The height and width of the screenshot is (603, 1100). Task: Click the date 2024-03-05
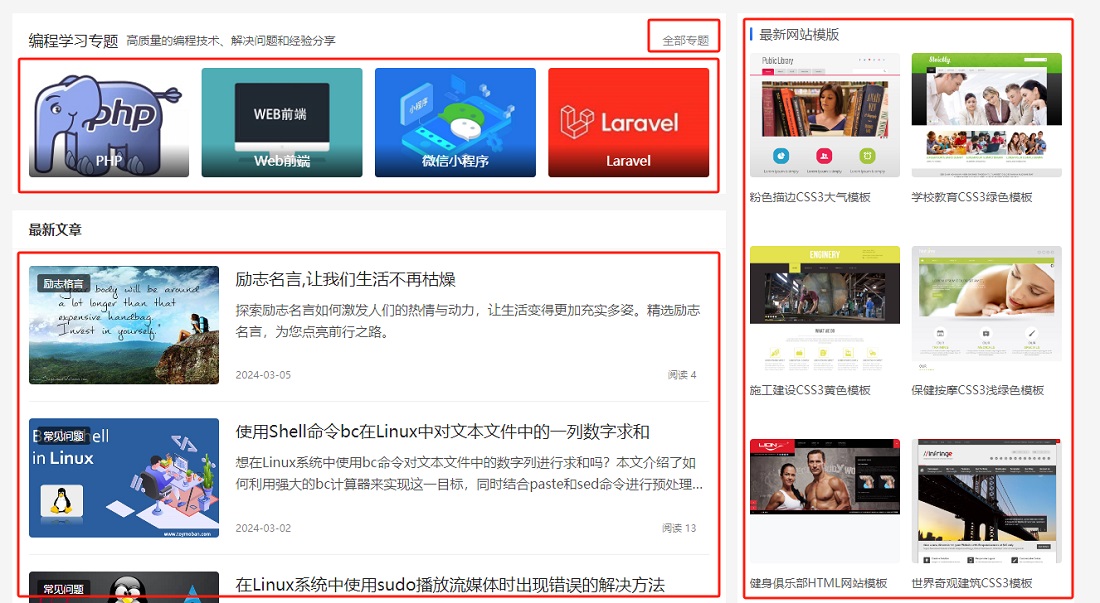(x=263, y=375)
